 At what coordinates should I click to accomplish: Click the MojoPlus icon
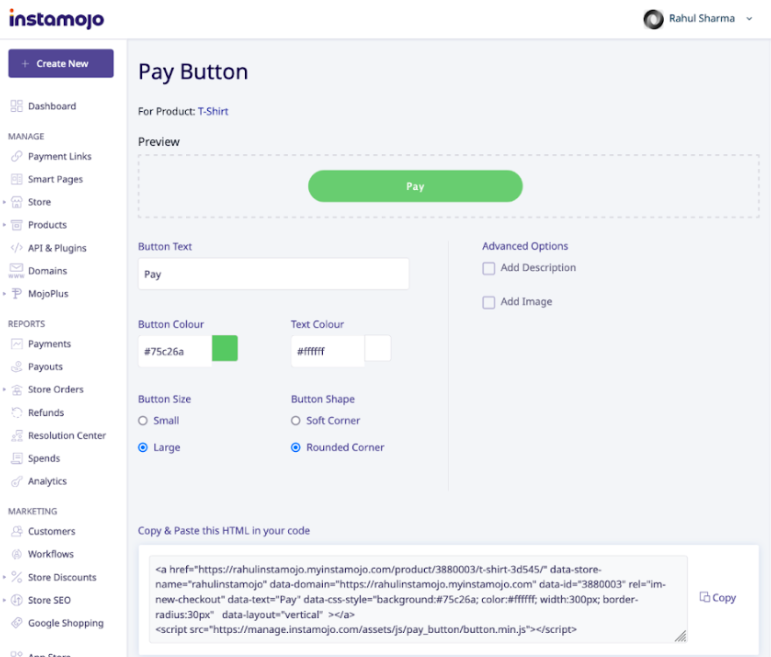(17, 294)
